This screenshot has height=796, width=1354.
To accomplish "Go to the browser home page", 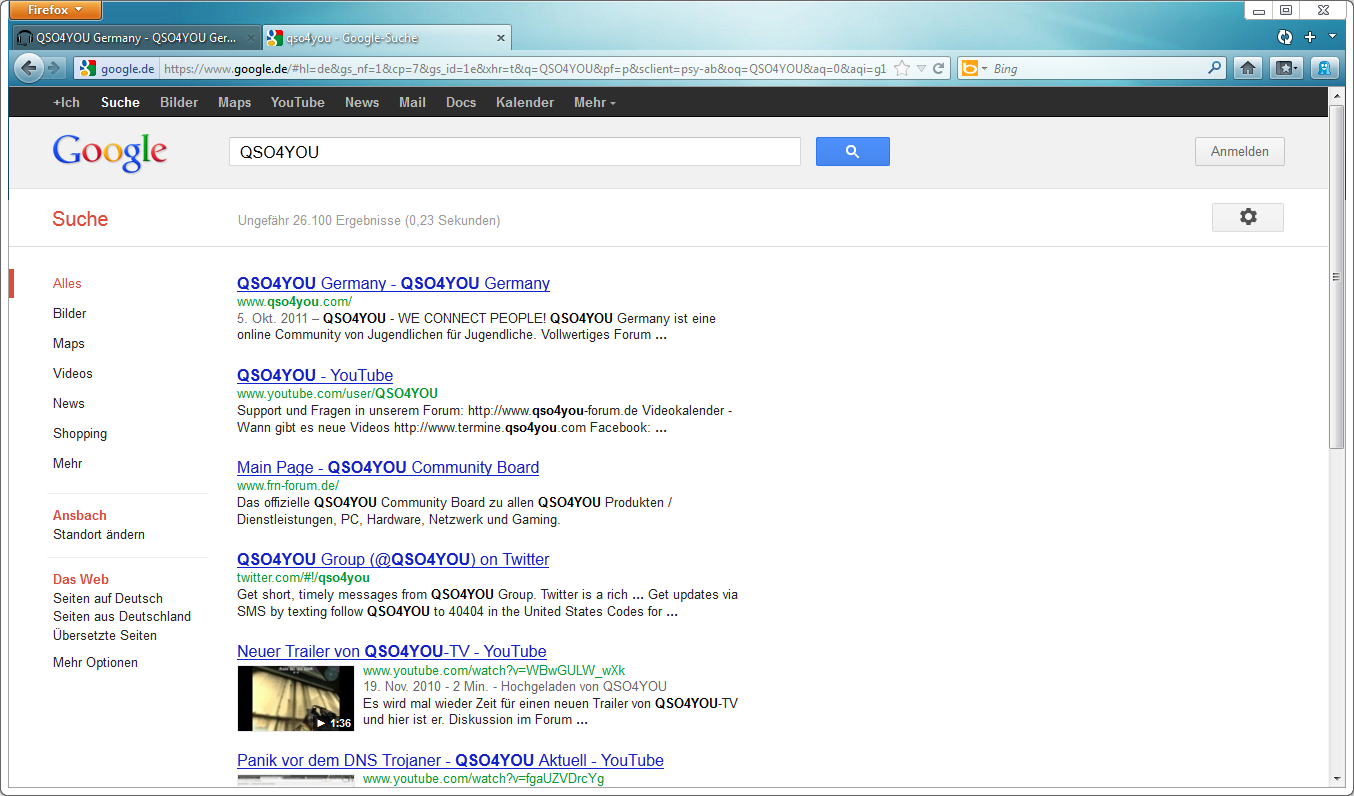I will 1247,68.
